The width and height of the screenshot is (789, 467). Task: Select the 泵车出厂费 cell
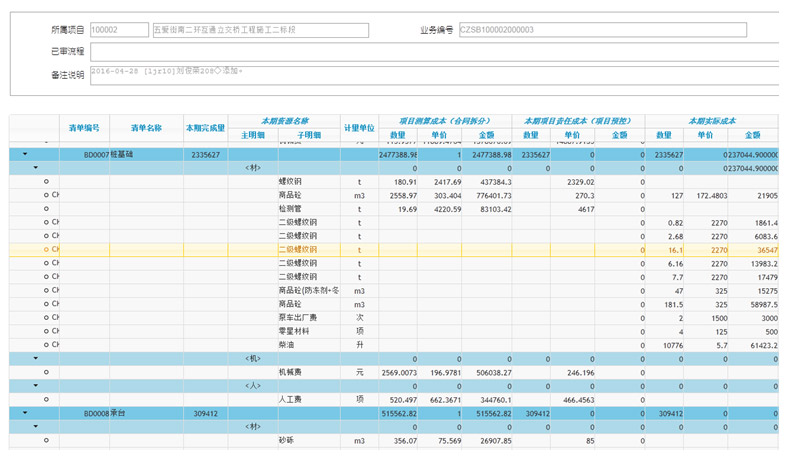pyautogui.click(x=309, y=318)
